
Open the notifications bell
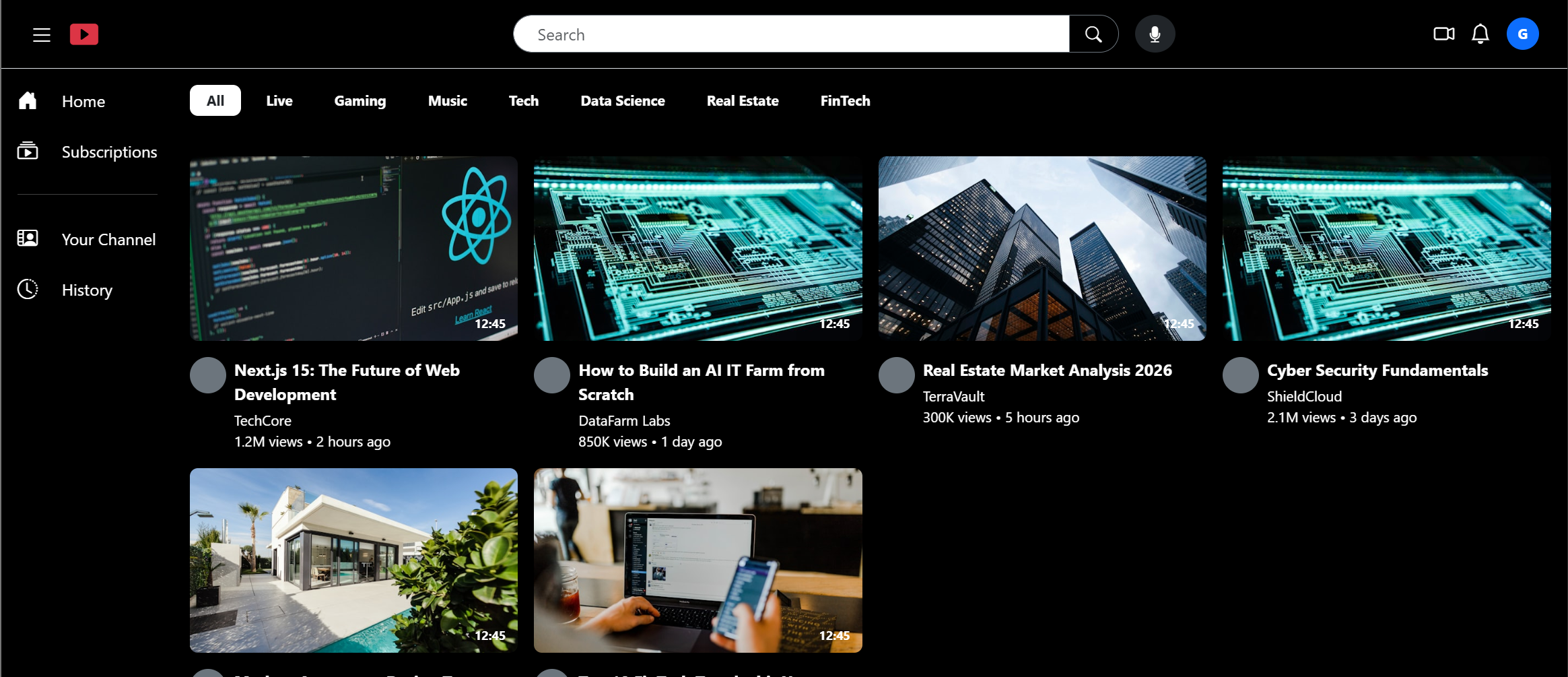[x=1480, y=34]
